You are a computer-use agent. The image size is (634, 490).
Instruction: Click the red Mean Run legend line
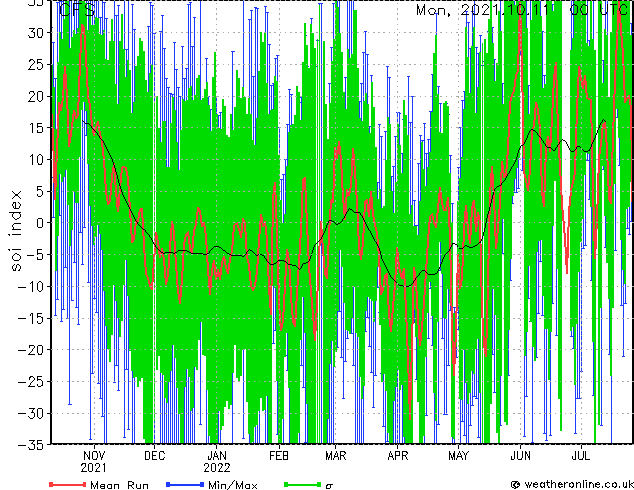pyautogui.click(x=67, y=484)
